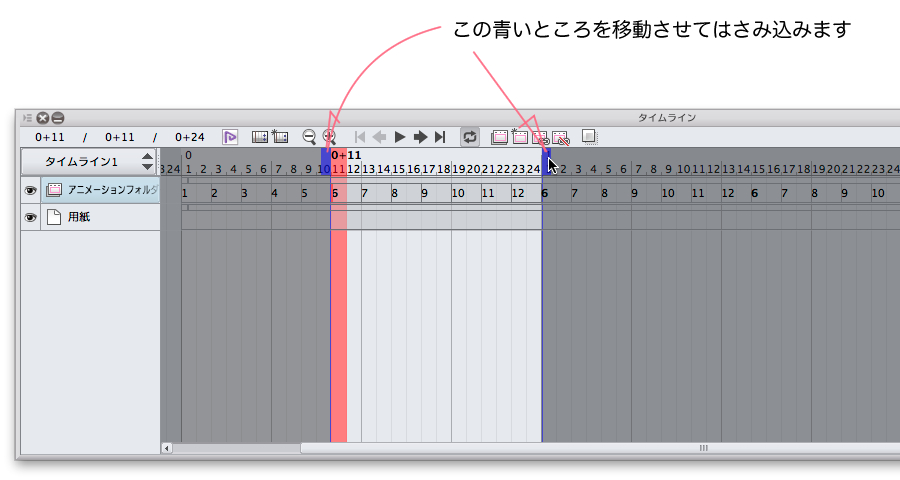Hide the 用紙 layer with its eye
The image size is (900, 480).
[x=30, y=217]
